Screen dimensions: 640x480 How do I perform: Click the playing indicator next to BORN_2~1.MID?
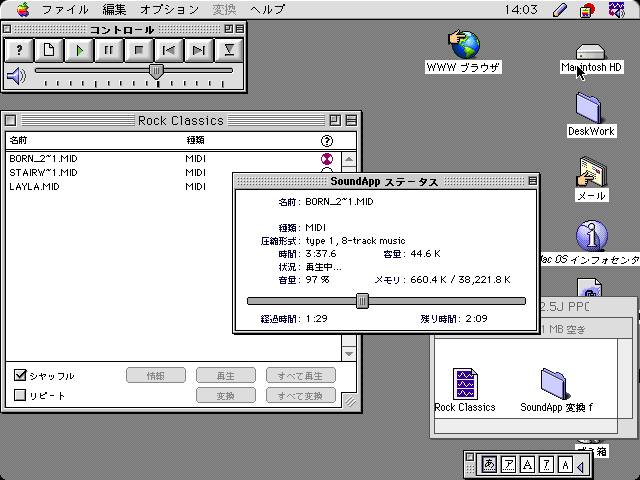(x=327, y=159)
